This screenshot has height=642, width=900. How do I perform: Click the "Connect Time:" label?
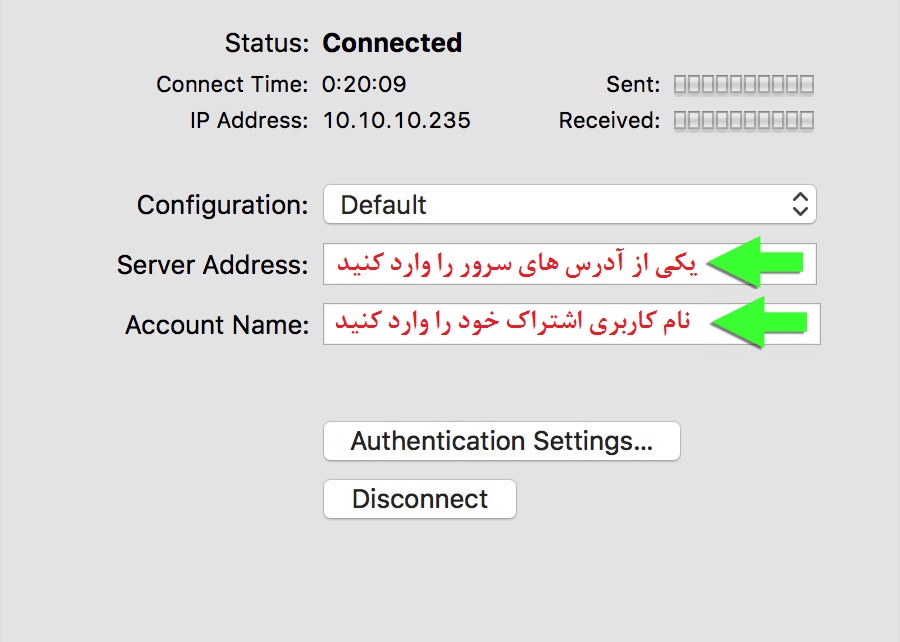[x=232, y=84]
